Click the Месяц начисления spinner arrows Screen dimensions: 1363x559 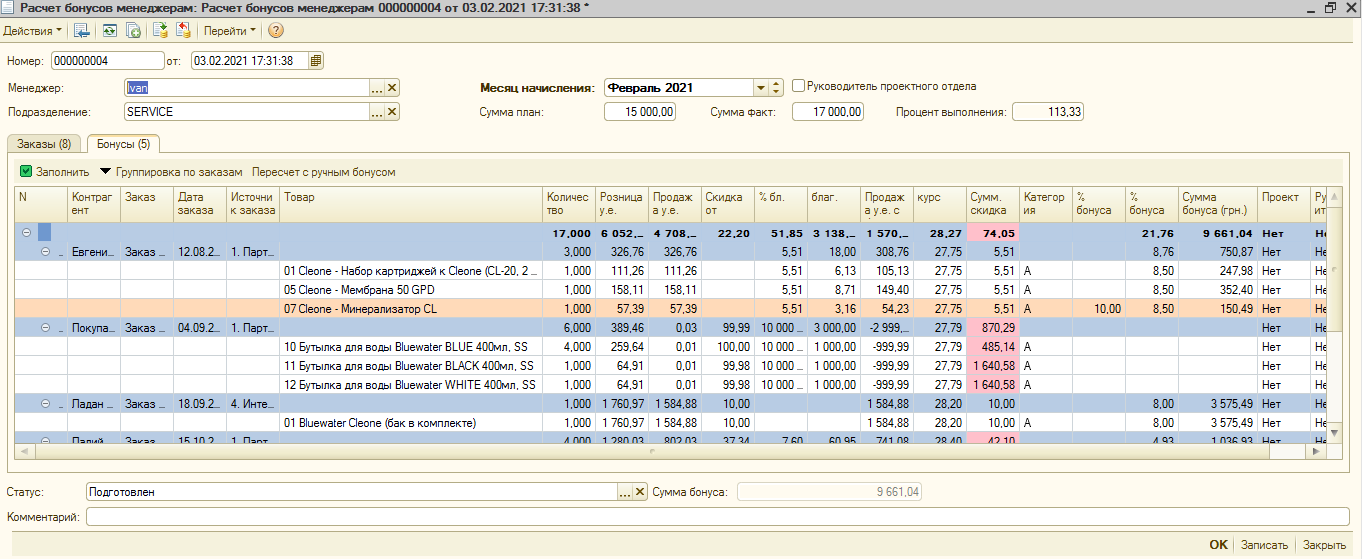776,88
